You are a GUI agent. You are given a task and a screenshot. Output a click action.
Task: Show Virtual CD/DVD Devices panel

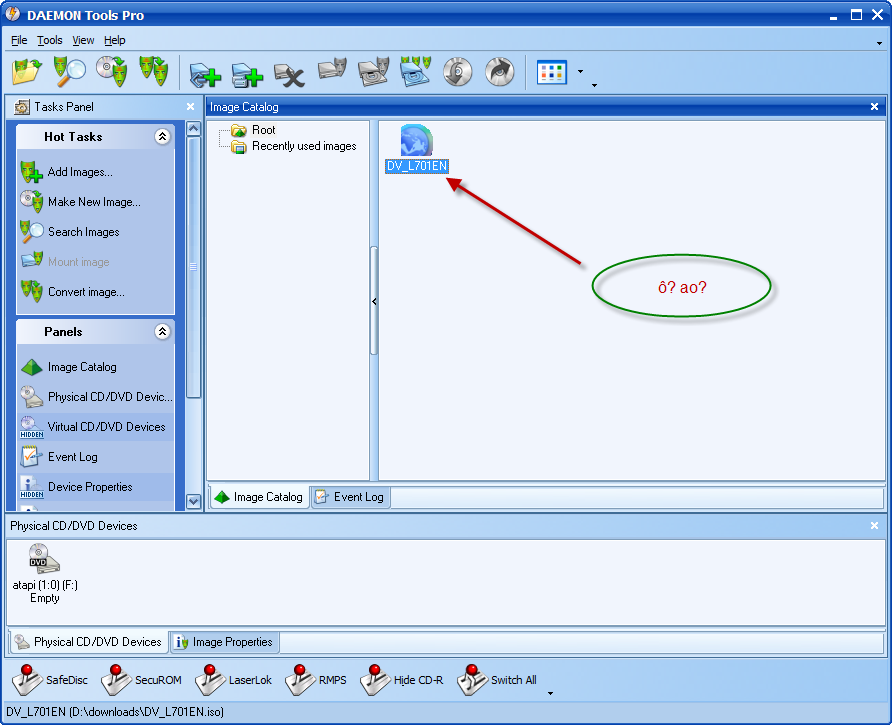pos(106,427)
